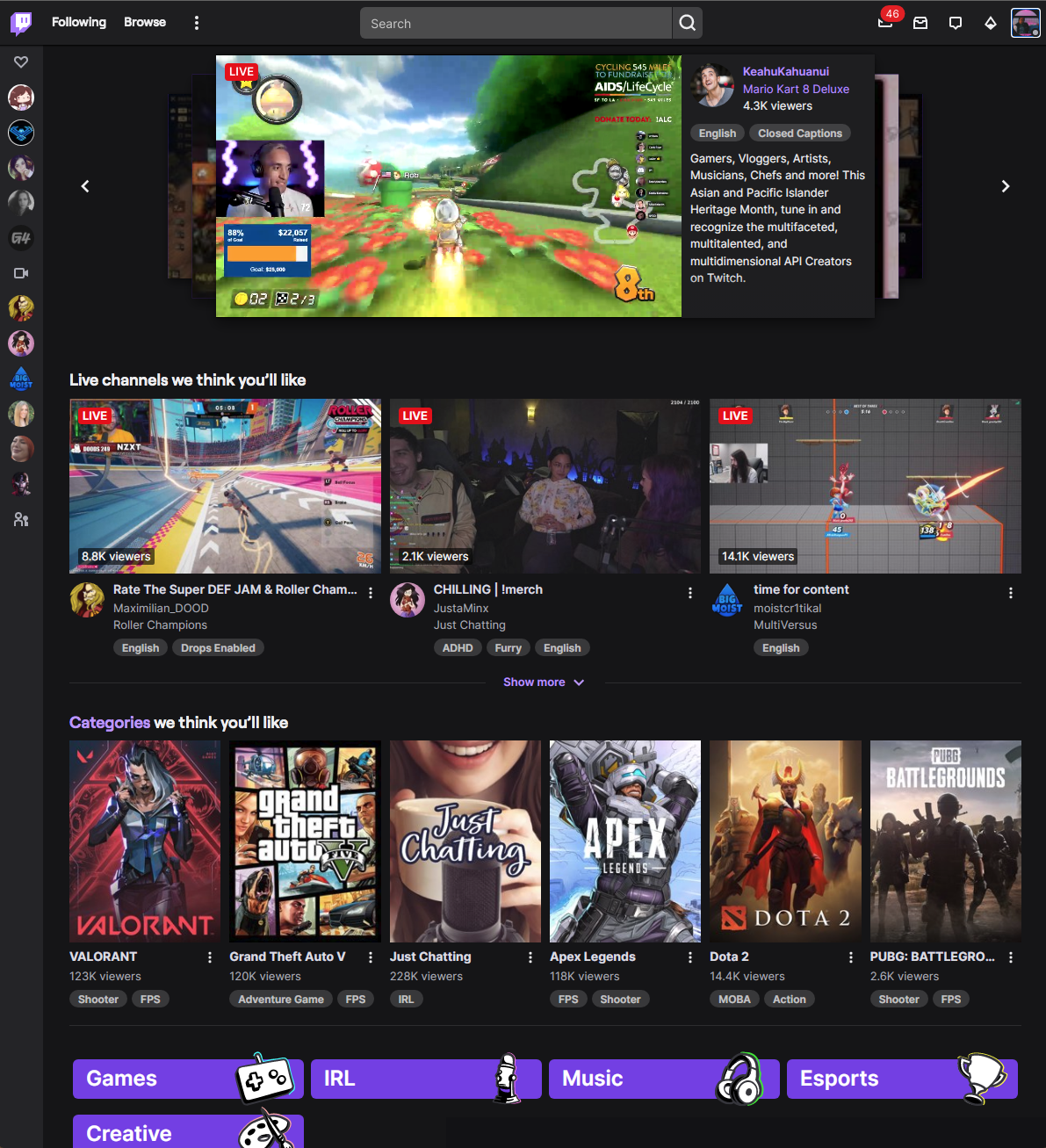Expand Show more live channels
This screenshot has height=1148, width=1046.
pos(544,682)
